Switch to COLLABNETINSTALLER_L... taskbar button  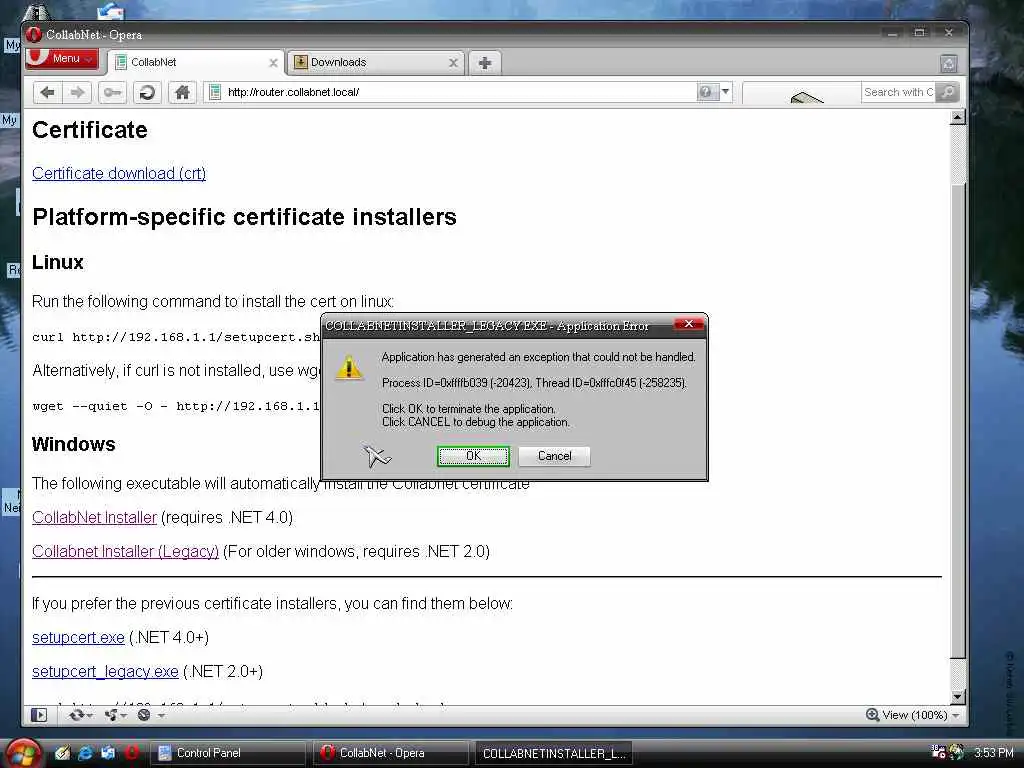click(x=554, y=754)
